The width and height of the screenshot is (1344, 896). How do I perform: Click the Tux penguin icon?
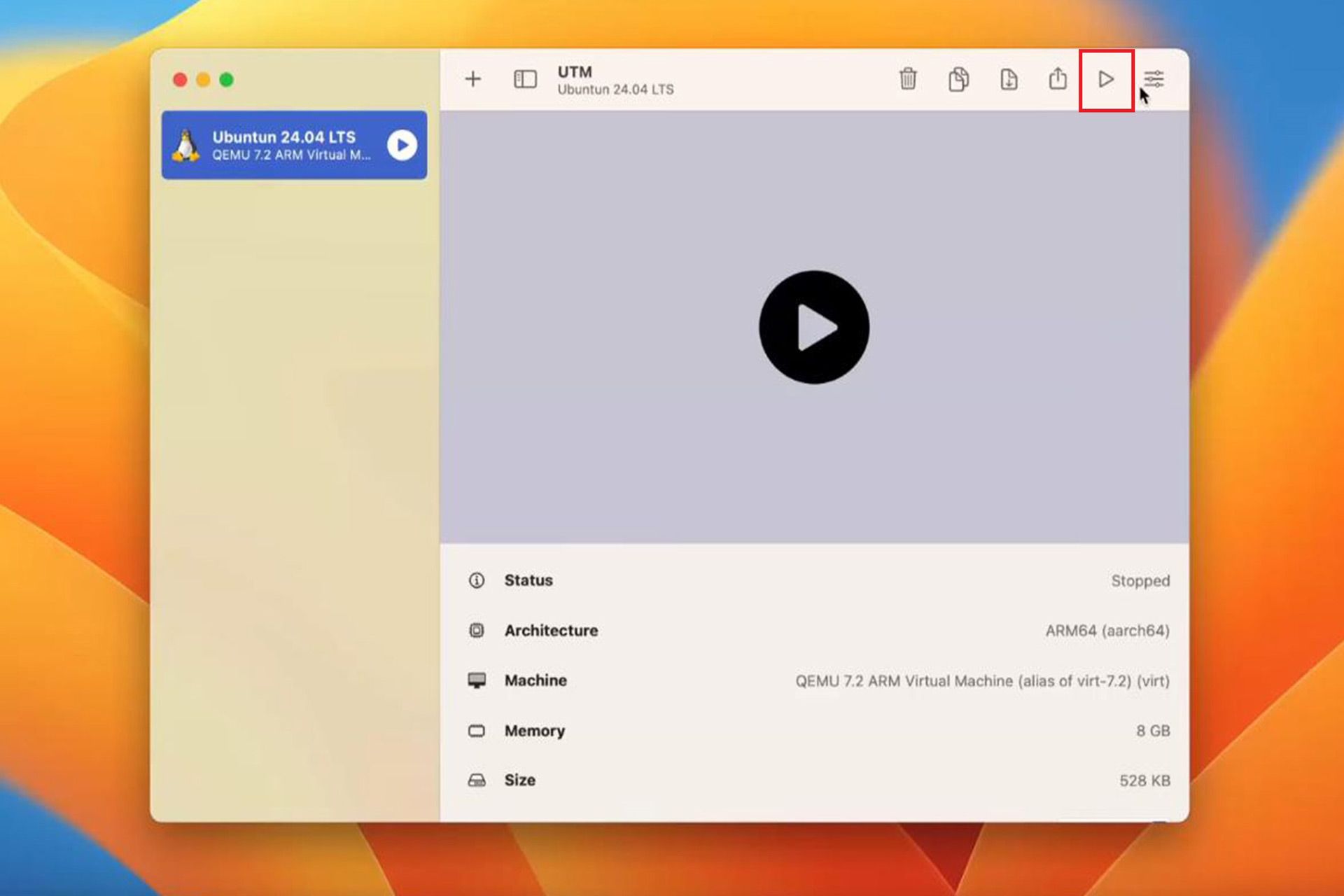186,146
